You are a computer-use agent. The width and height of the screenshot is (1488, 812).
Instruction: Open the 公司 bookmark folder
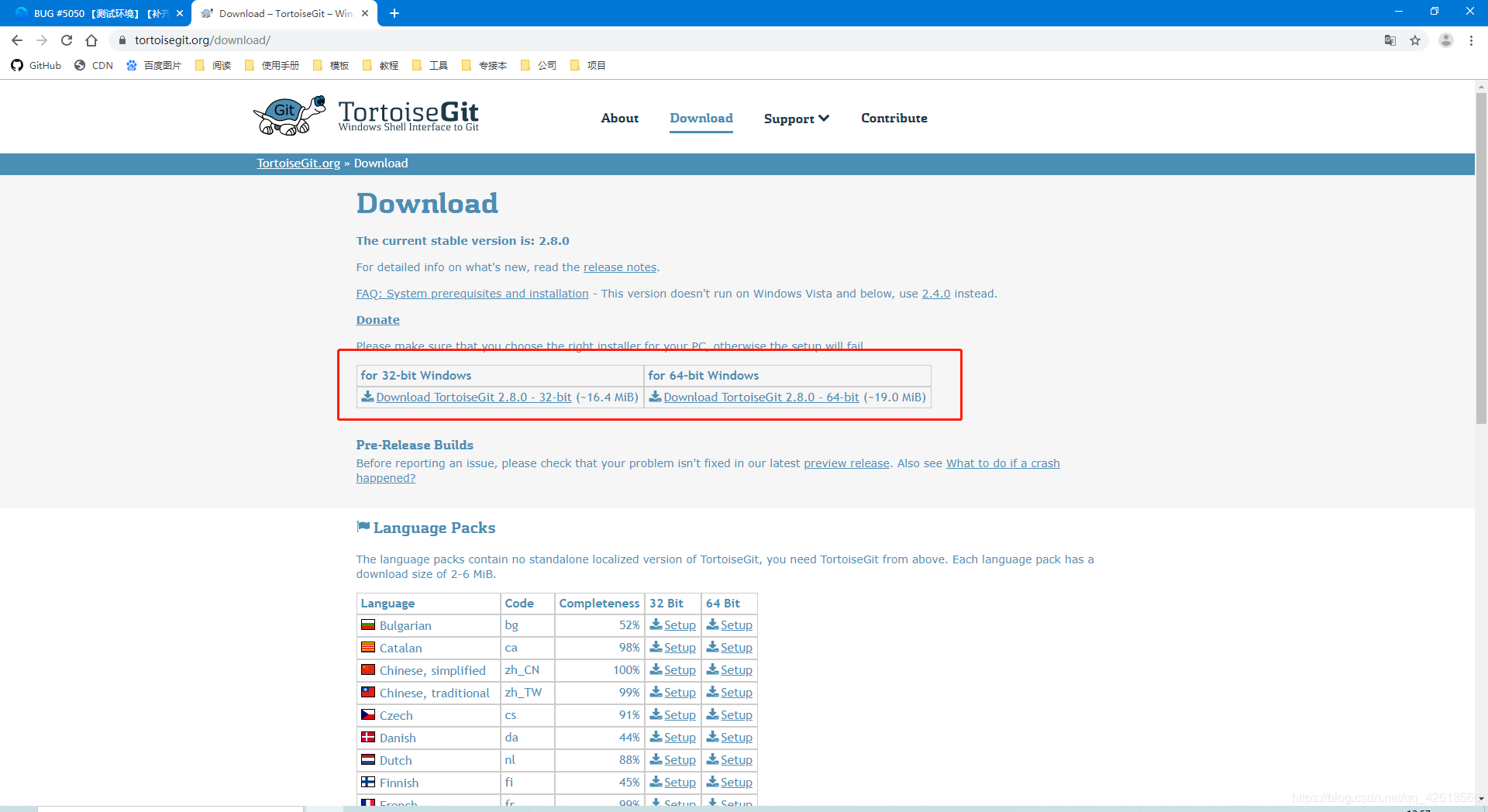click(x=539, y=65)
